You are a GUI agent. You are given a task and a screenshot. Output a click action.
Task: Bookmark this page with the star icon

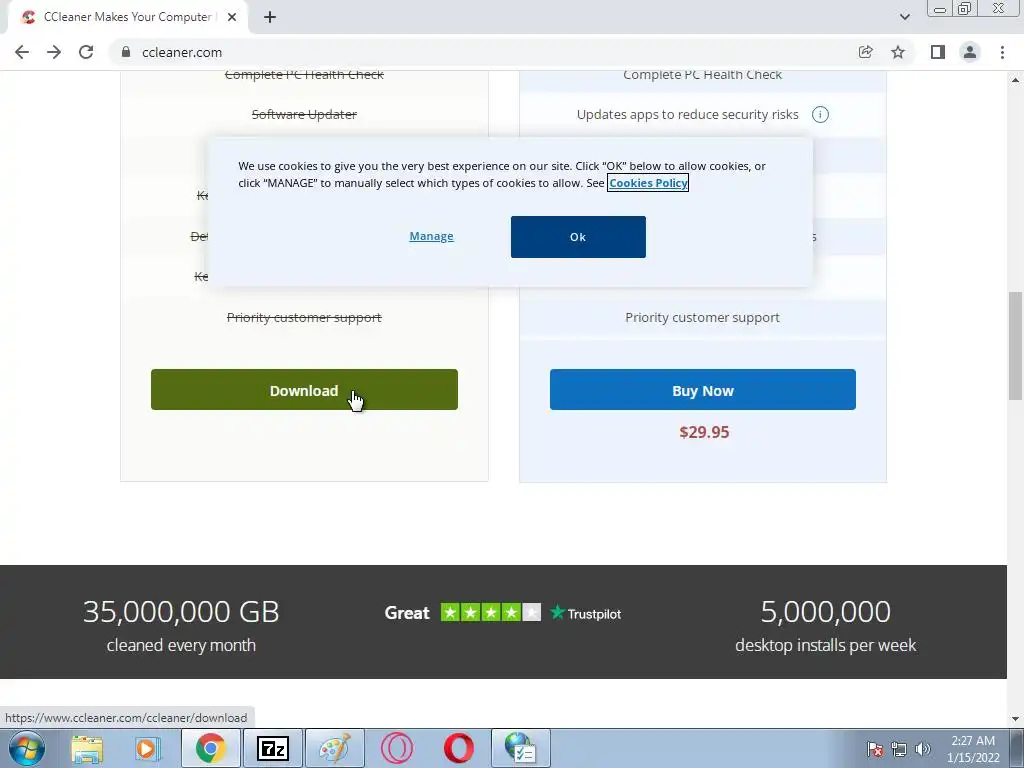(898, 52)
